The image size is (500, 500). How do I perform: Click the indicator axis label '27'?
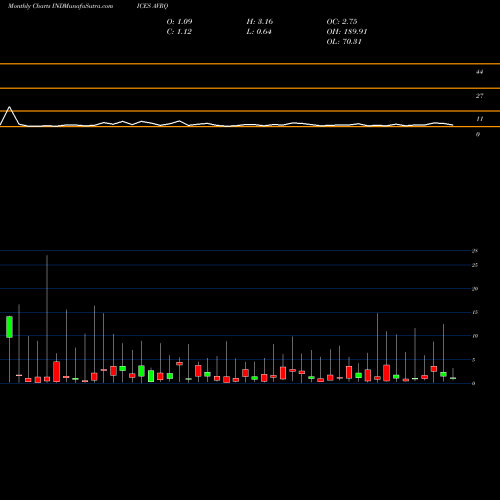point(479,96)
